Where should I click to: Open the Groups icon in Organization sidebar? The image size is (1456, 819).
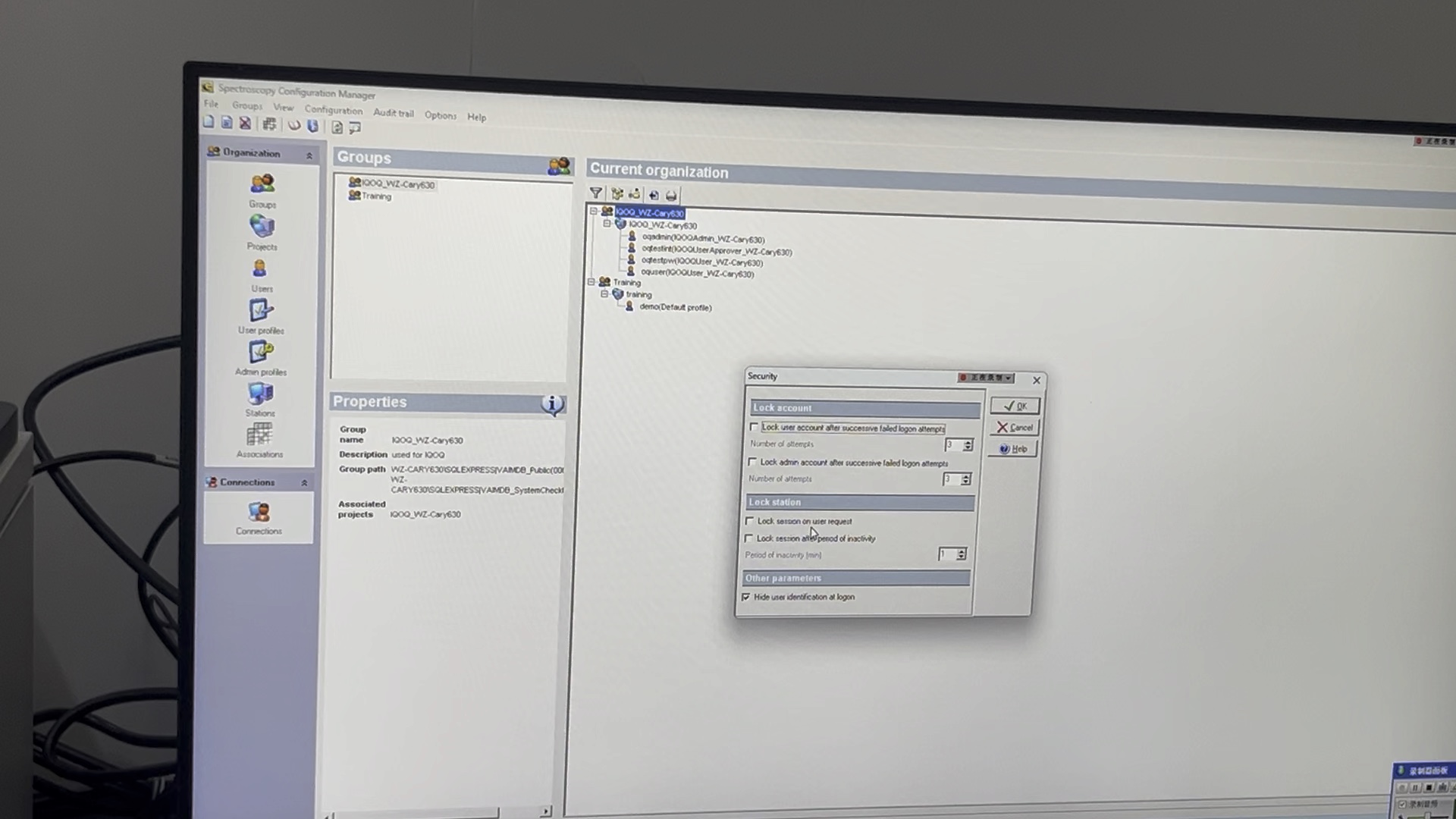(262, 184)
